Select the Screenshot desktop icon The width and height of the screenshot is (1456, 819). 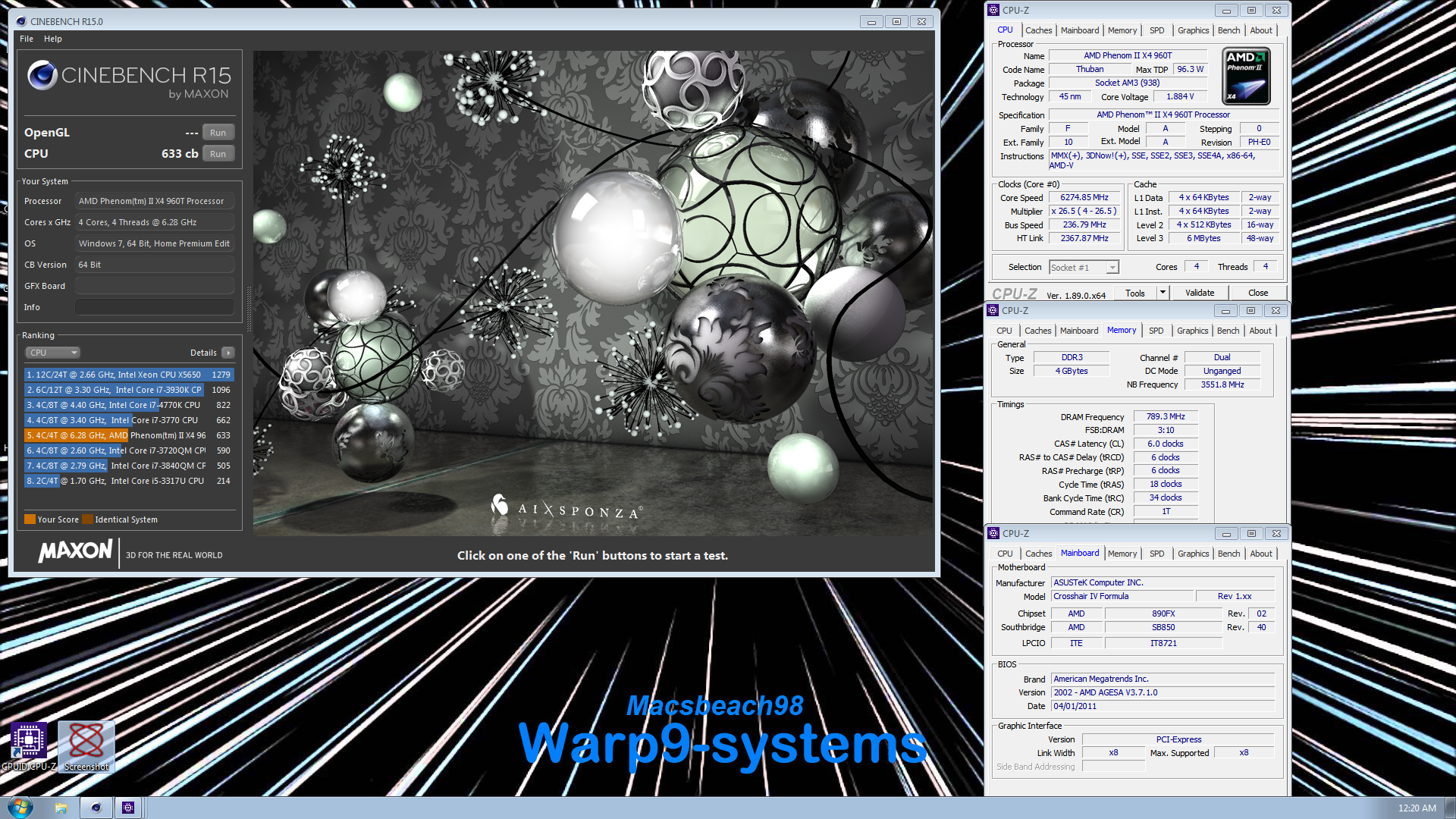tap(86, 746)
